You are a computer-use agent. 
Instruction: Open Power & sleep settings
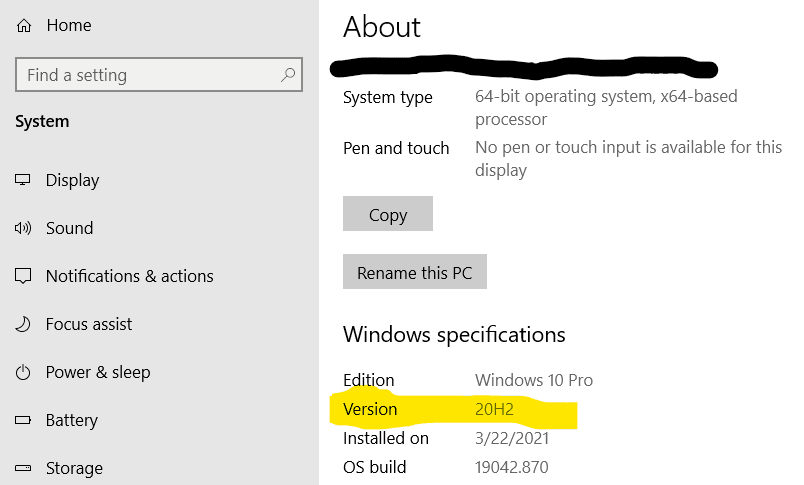(x=98, y=372)
